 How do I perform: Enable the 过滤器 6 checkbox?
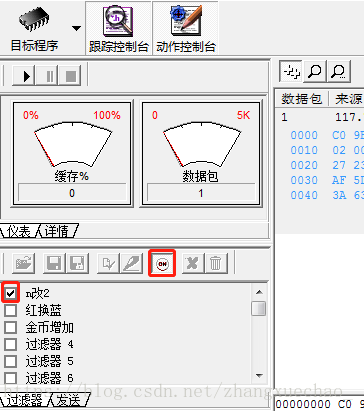(11, 378)
